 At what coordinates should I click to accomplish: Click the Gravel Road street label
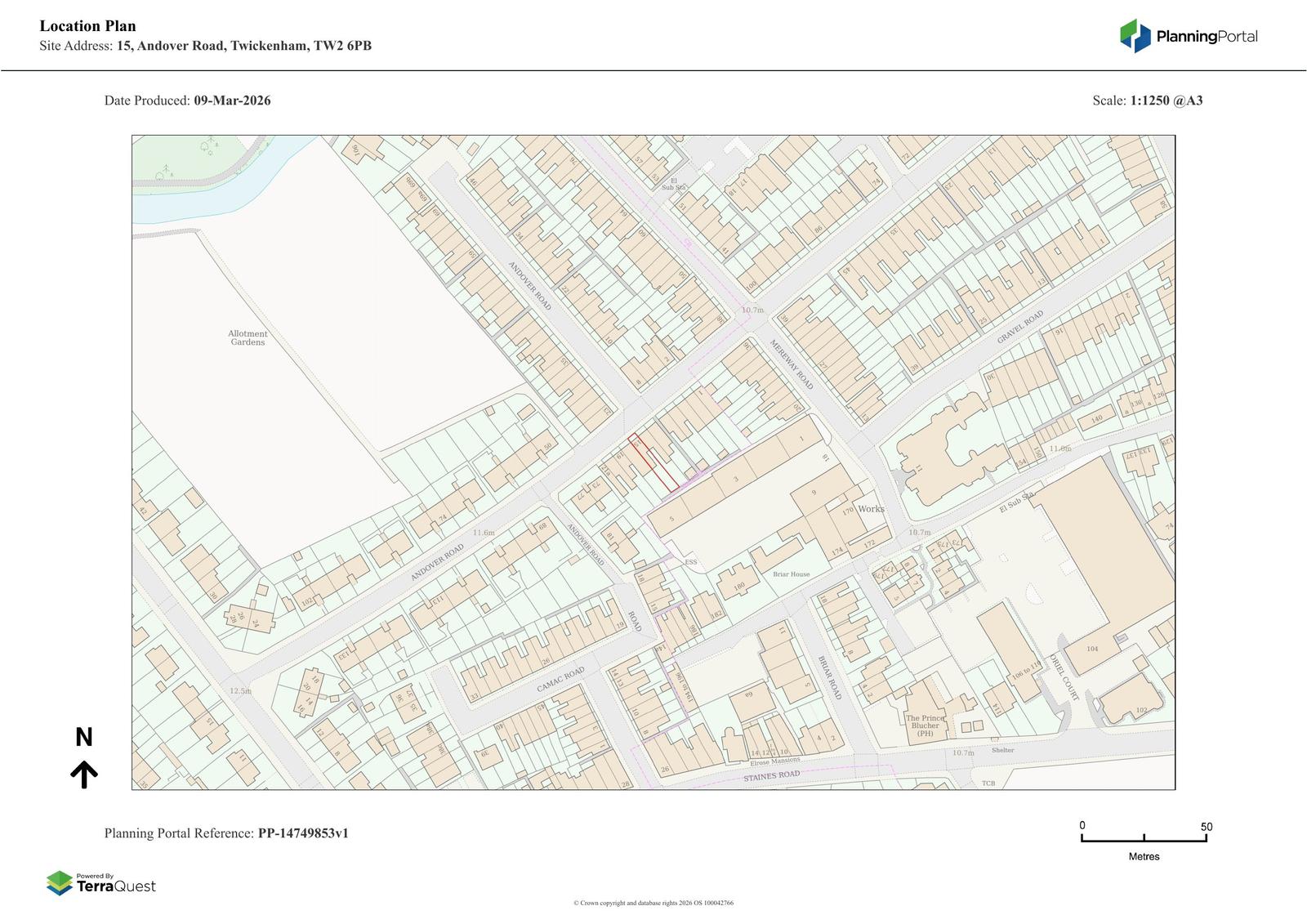point(1020,328)
